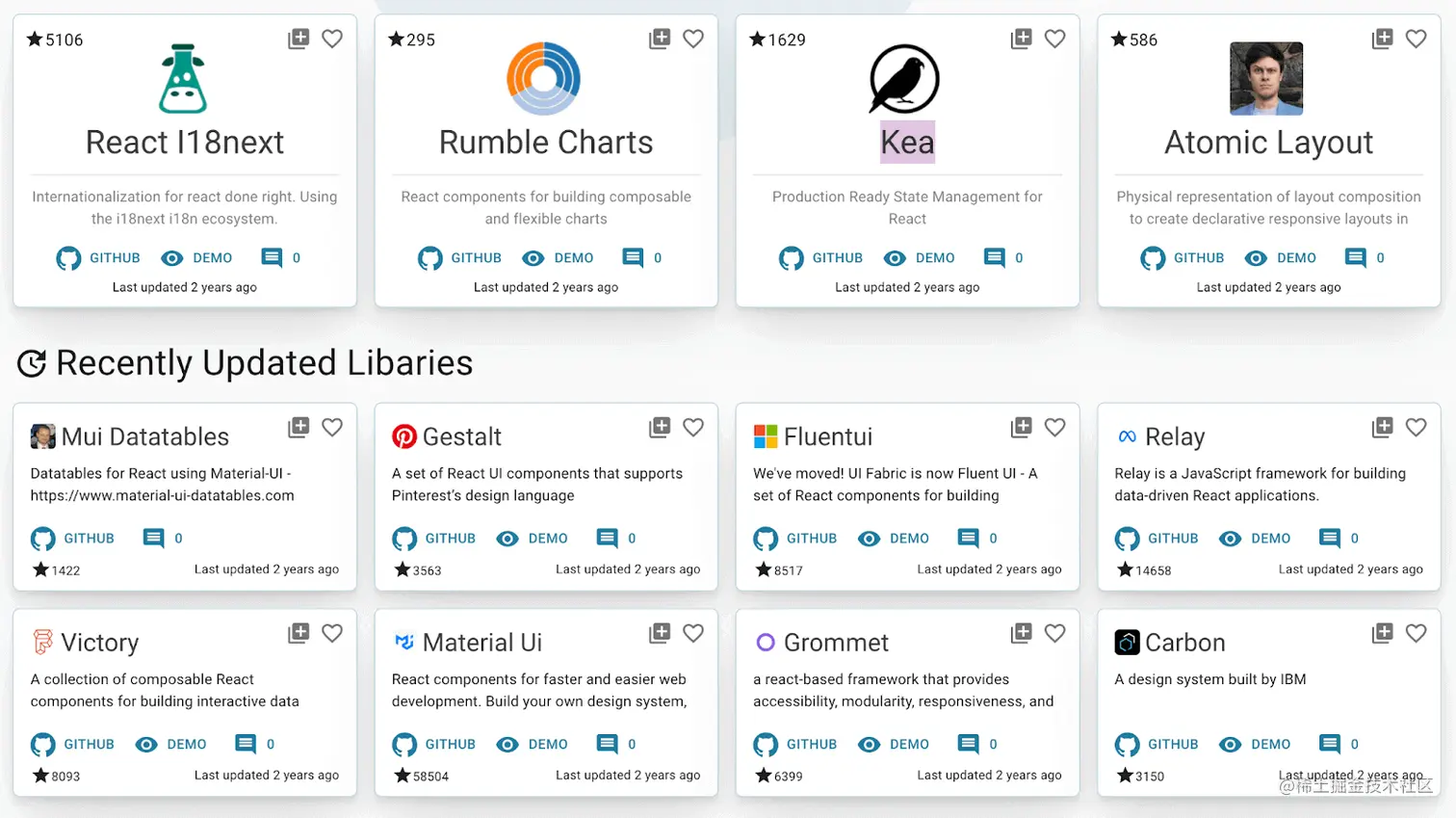The height and width of the screenshot is (818, 1456).
Task: Open Carbon GitHub repository
Action: (x=1156, y=745)
